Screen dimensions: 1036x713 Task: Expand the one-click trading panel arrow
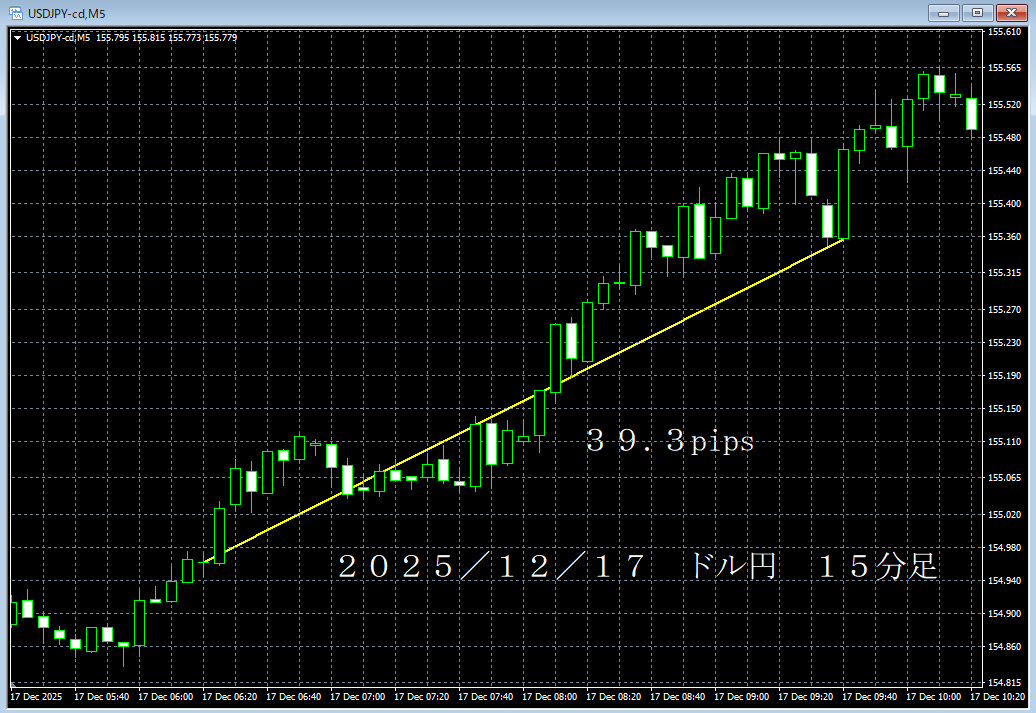pos(18,36)
